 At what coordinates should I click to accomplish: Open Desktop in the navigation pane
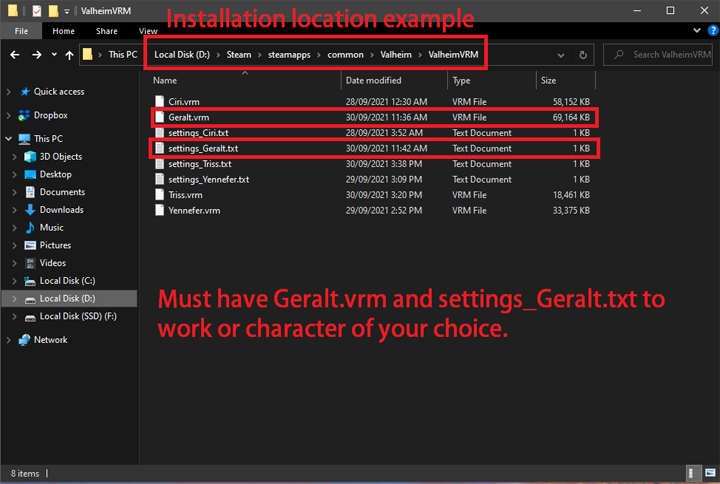click(56, 174)
